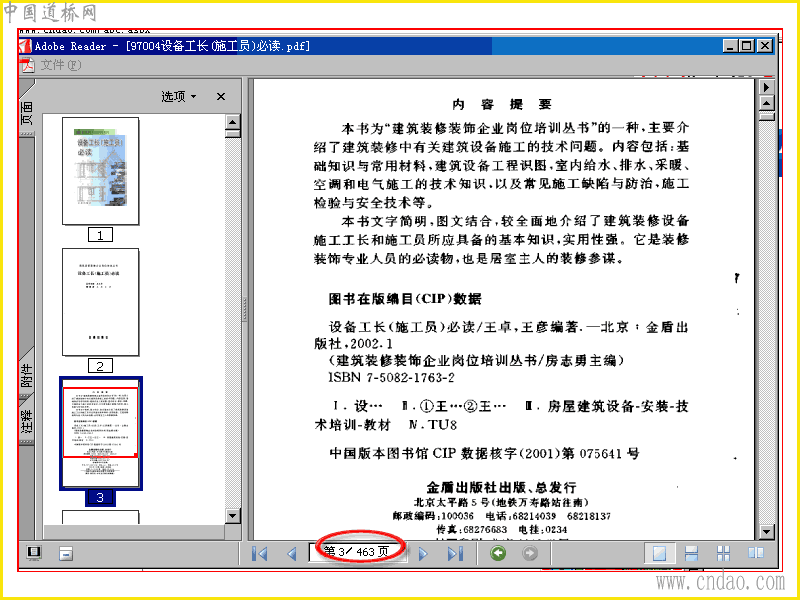Open the 选项 dropdown in pages panel
800x600 pixels.
[179, 96]
